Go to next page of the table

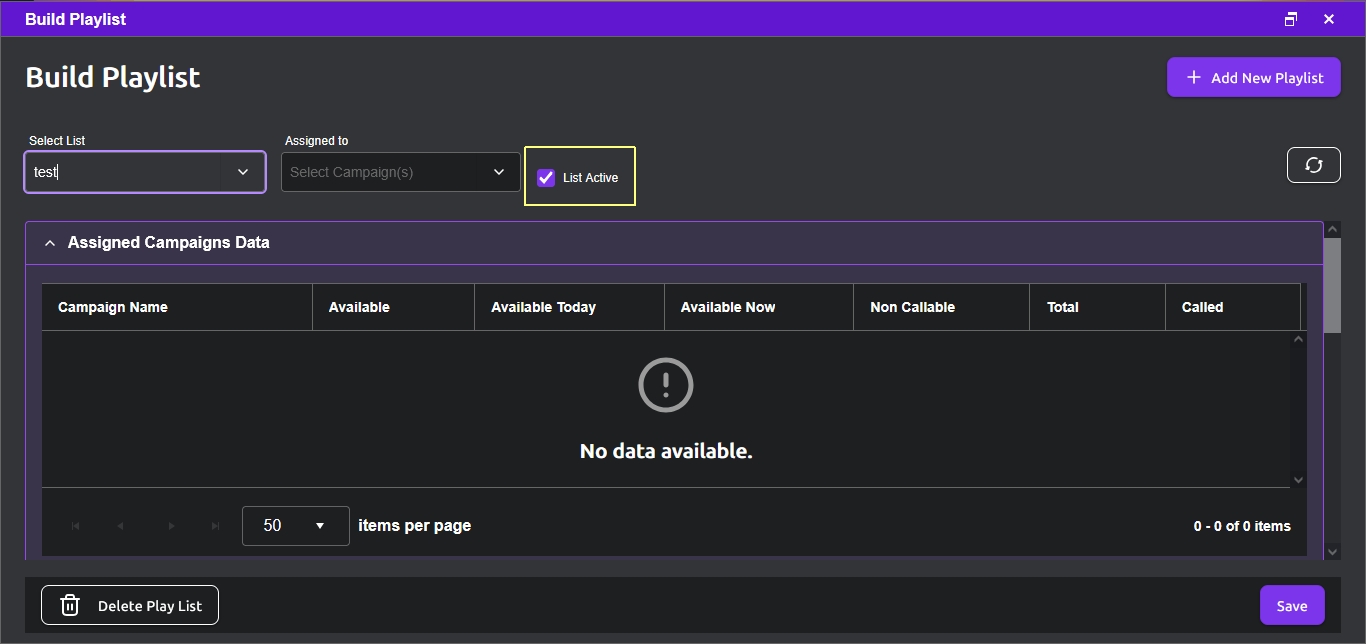click(x=171, y=526)
